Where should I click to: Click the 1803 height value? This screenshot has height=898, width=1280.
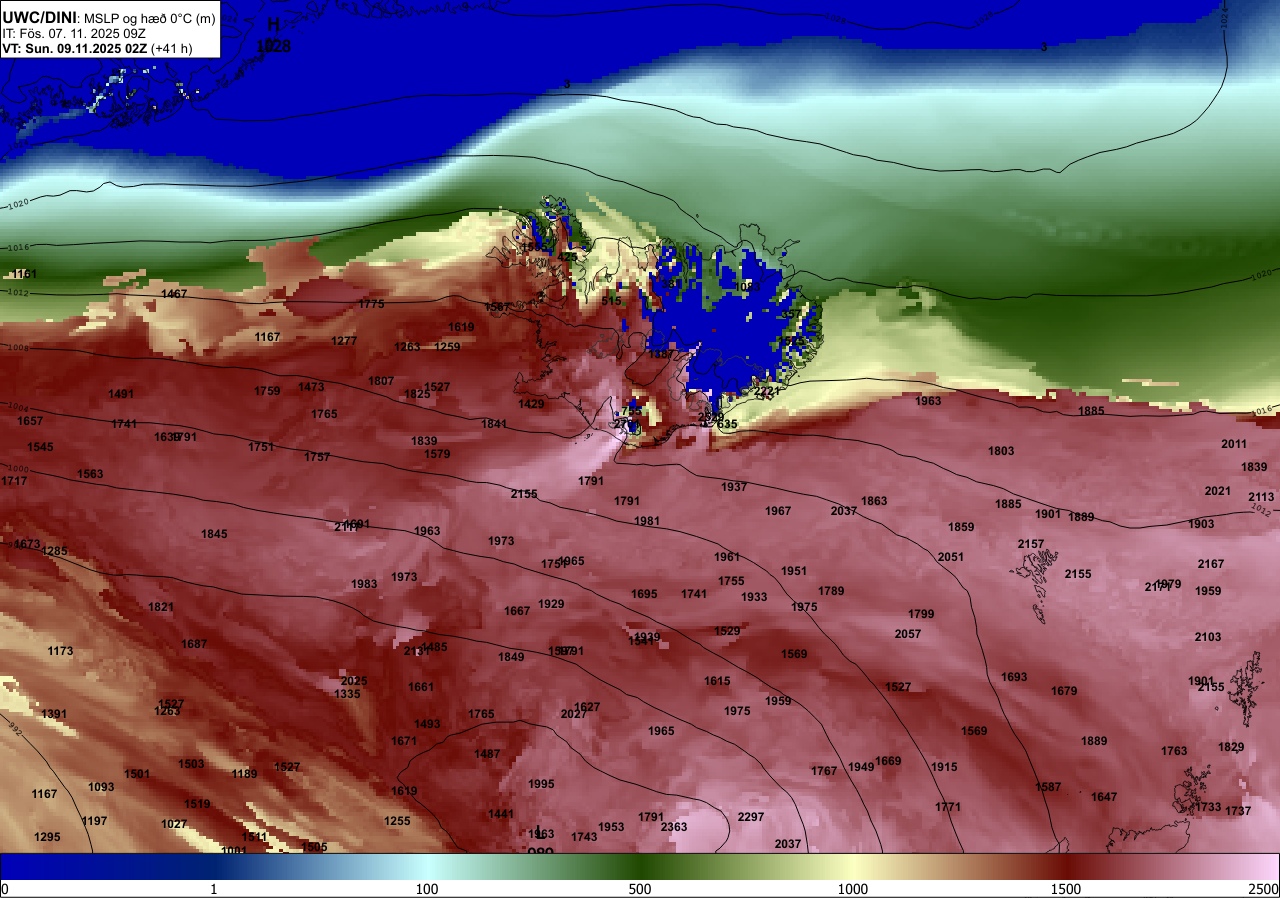1001,451
